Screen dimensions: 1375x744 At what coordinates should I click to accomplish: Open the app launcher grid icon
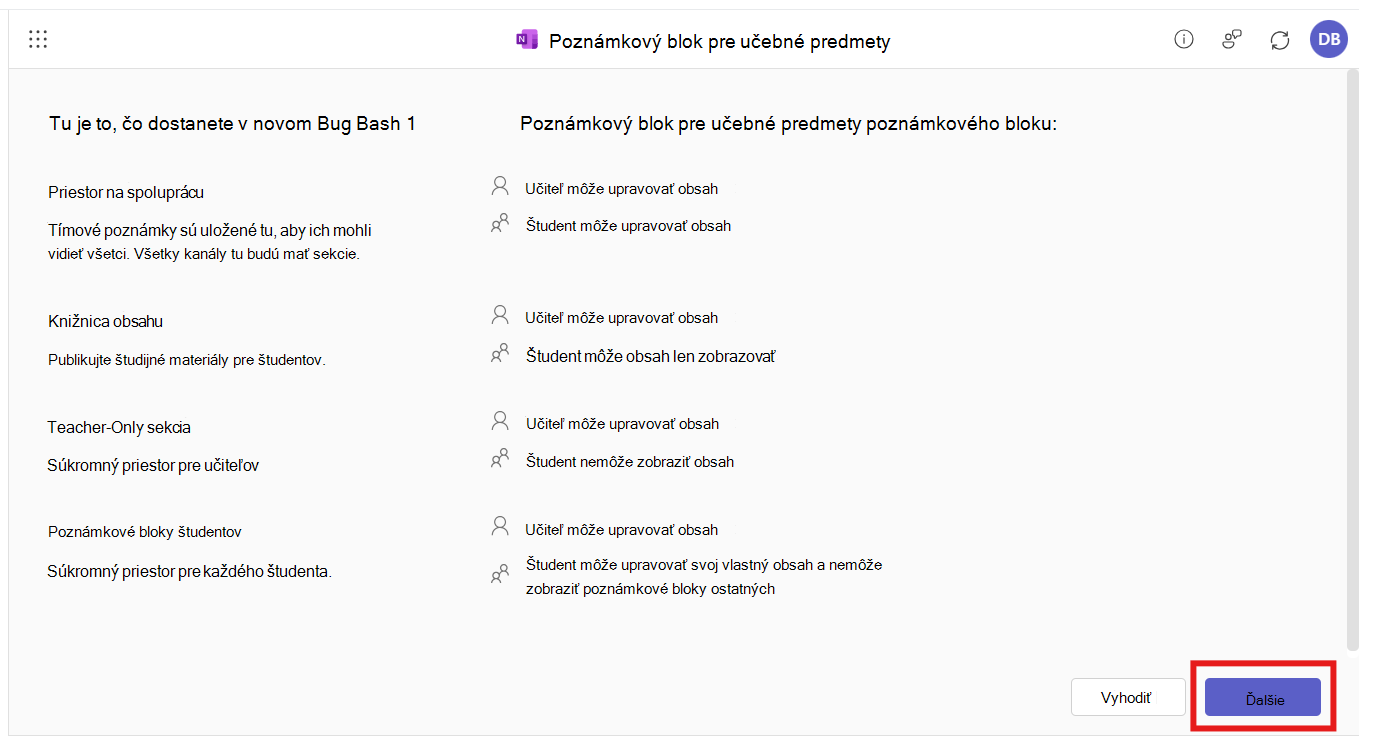38,40
